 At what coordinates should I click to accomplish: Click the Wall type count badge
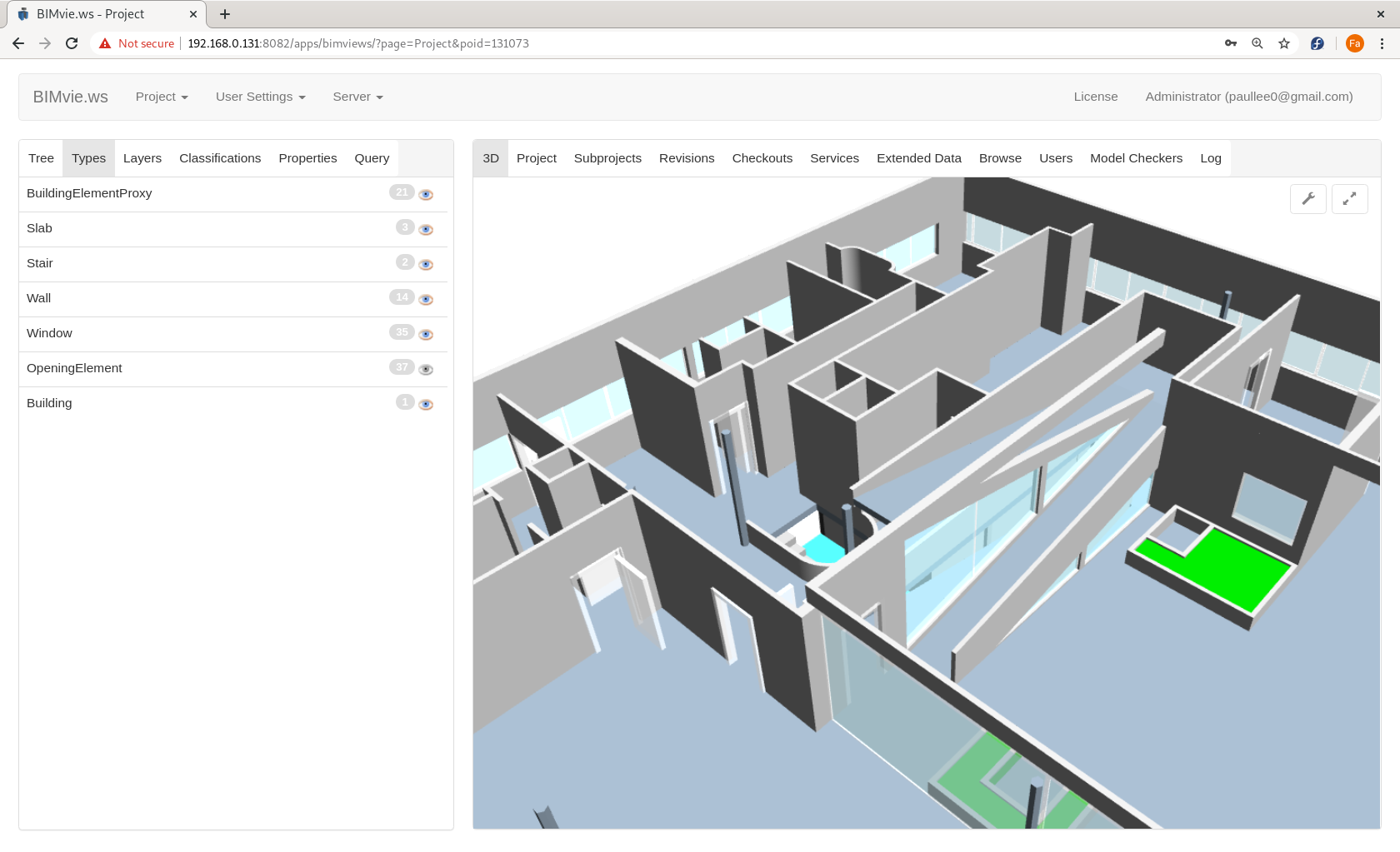pyautogui.click(x=402, y=296)
